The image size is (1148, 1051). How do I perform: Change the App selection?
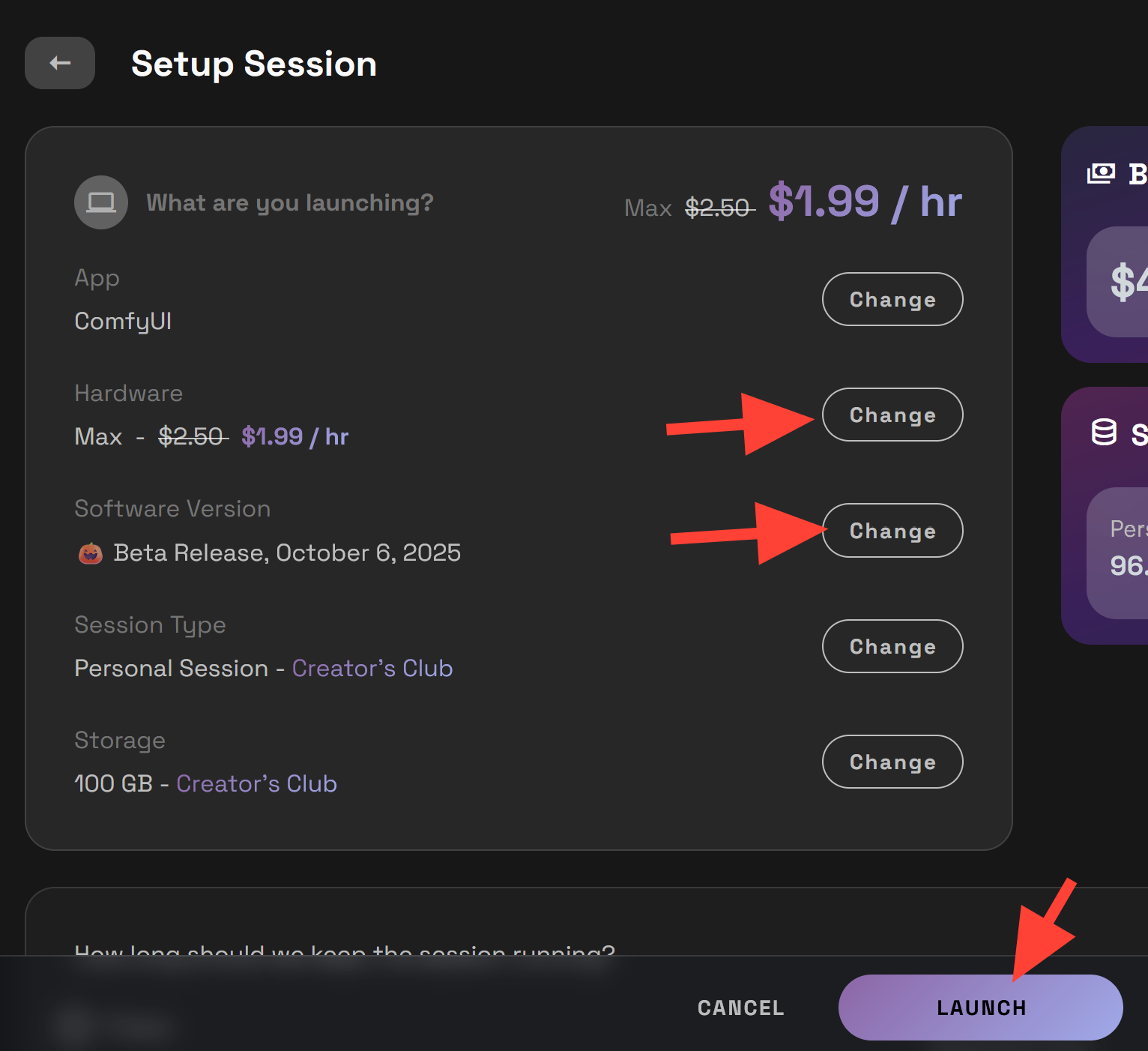(x=892, y=299)
